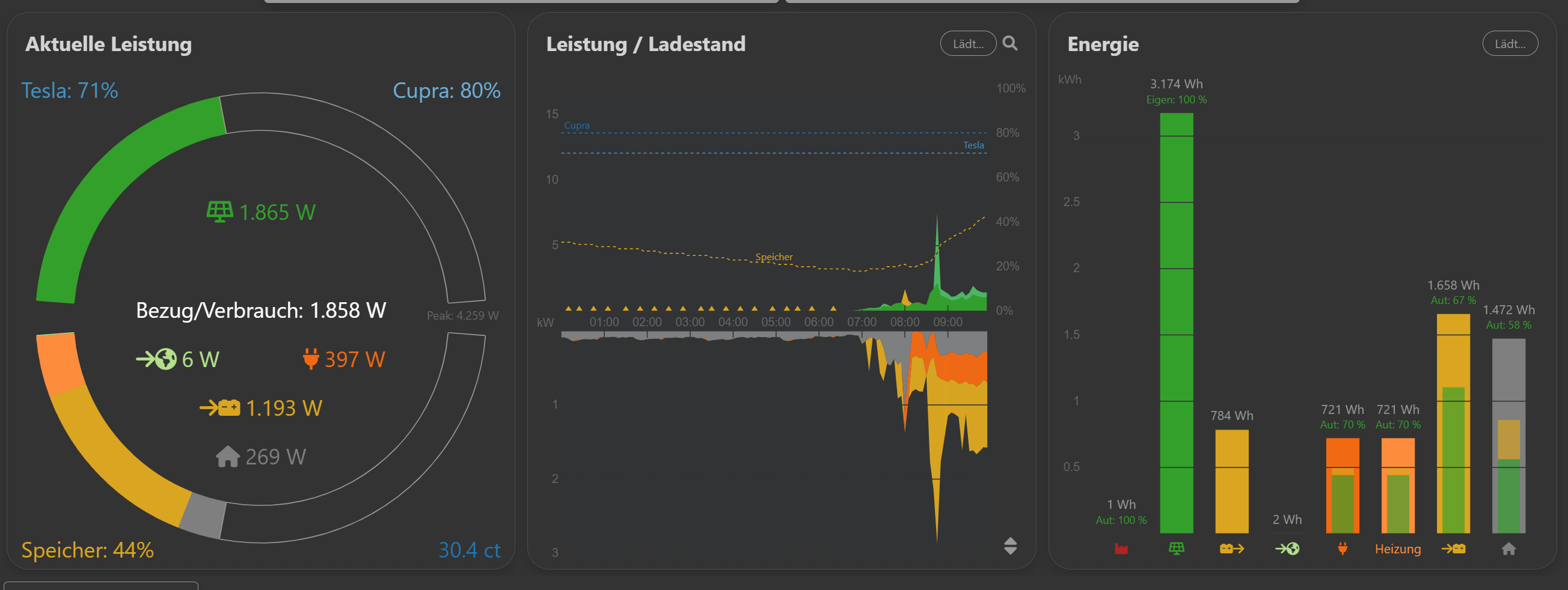Click the Aktuelle Leistung panel title
The width and height of the screenshot is (1568, 590).
coord(108,44)
